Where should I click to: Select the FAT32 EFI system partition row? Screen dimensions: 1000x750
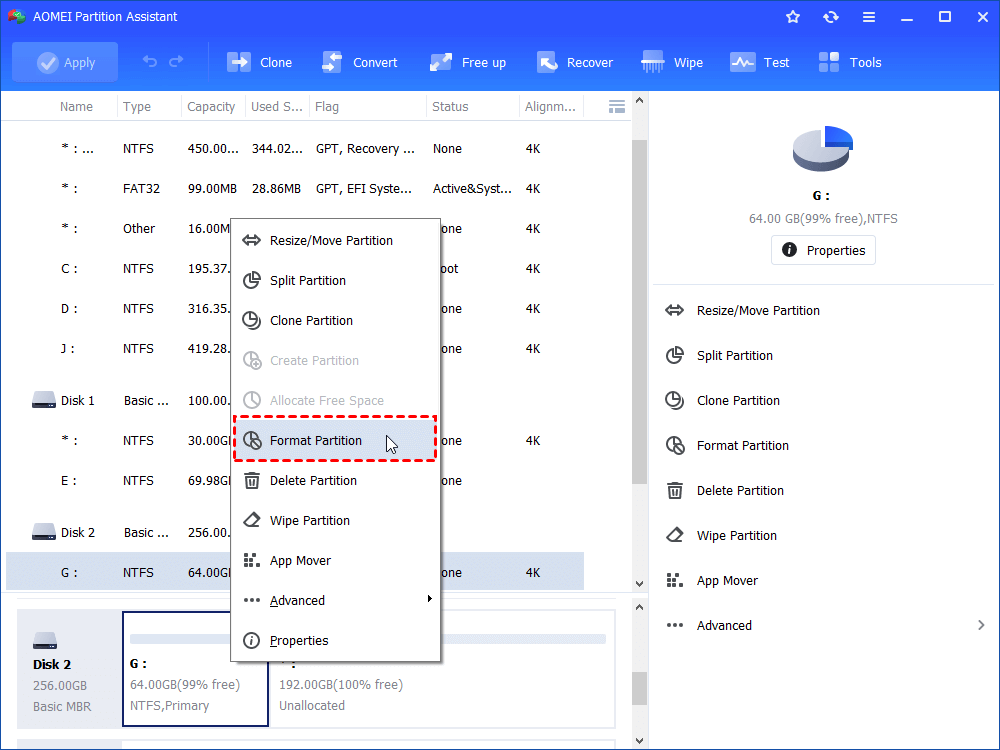click(295, 188)
